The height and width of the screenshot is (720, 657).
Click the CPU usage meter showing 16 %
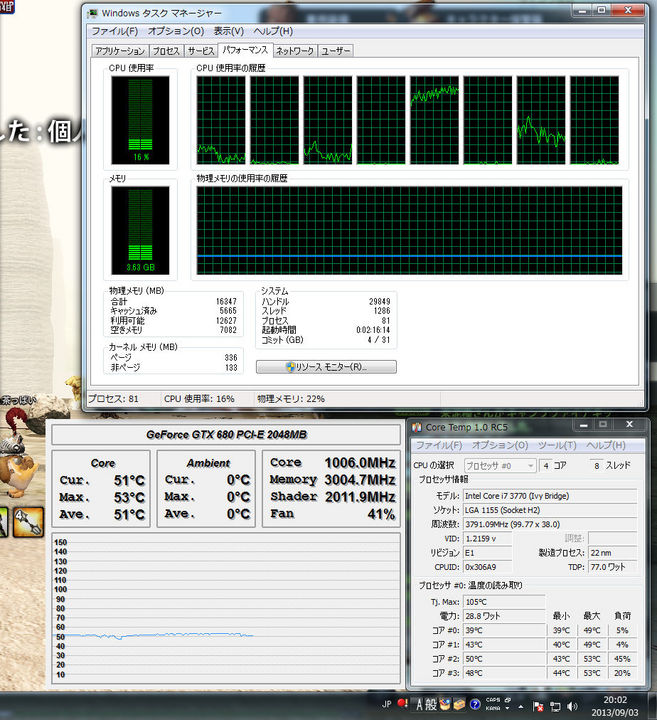tap(140, 120)
